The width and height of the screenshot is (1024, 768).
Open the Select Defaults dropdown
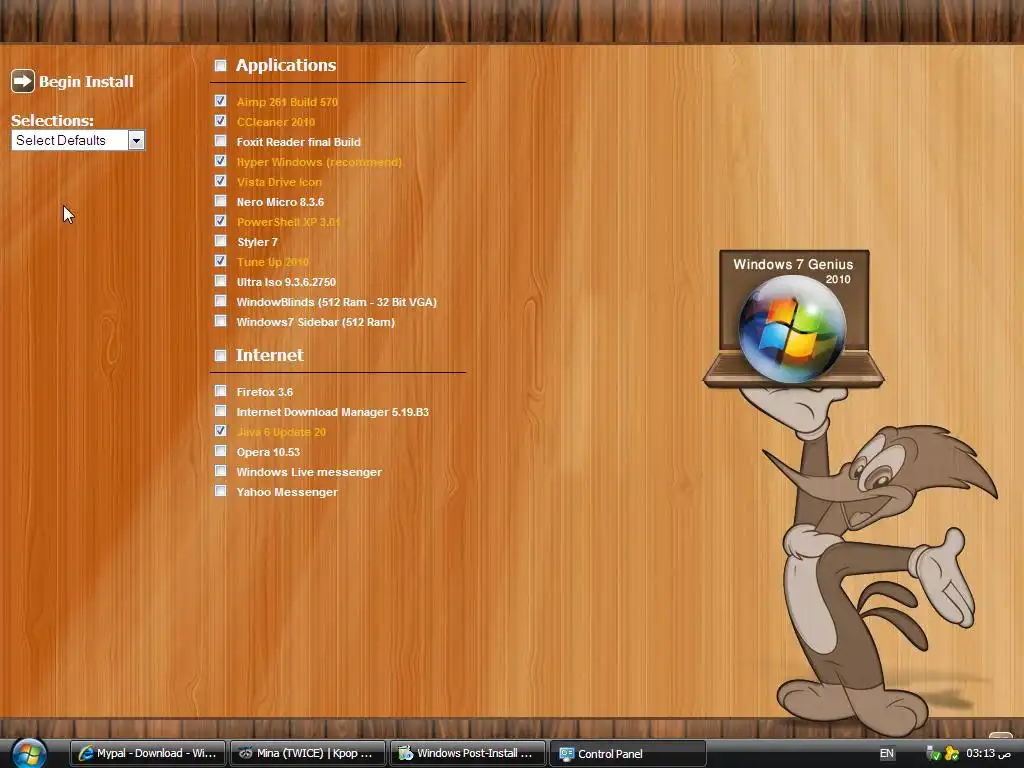pyautogui.click(x=78, y=140)
